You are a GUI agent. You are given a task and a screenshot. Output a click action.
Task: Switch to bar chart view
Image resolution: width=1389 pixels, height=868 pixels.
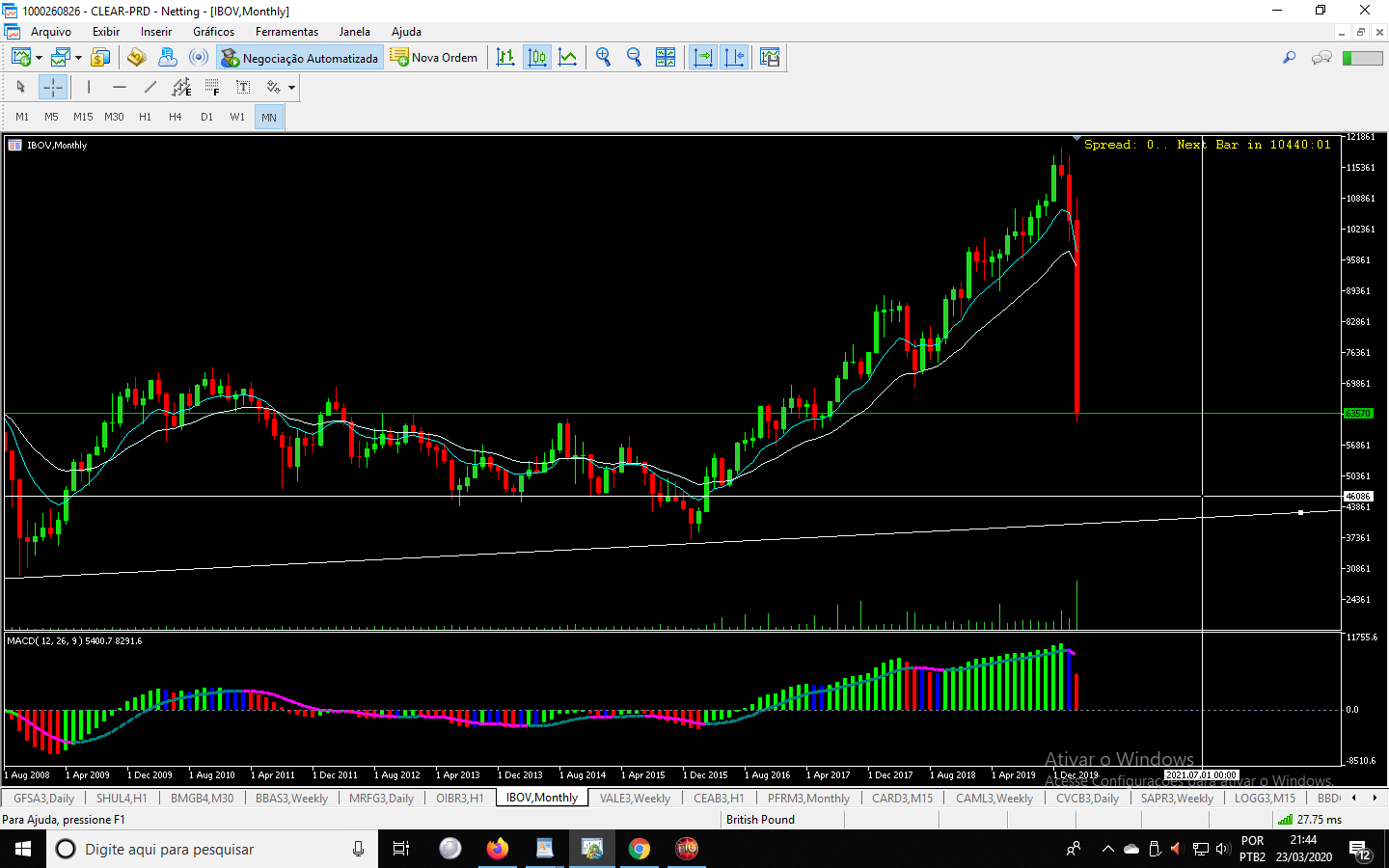pos(505,58)
